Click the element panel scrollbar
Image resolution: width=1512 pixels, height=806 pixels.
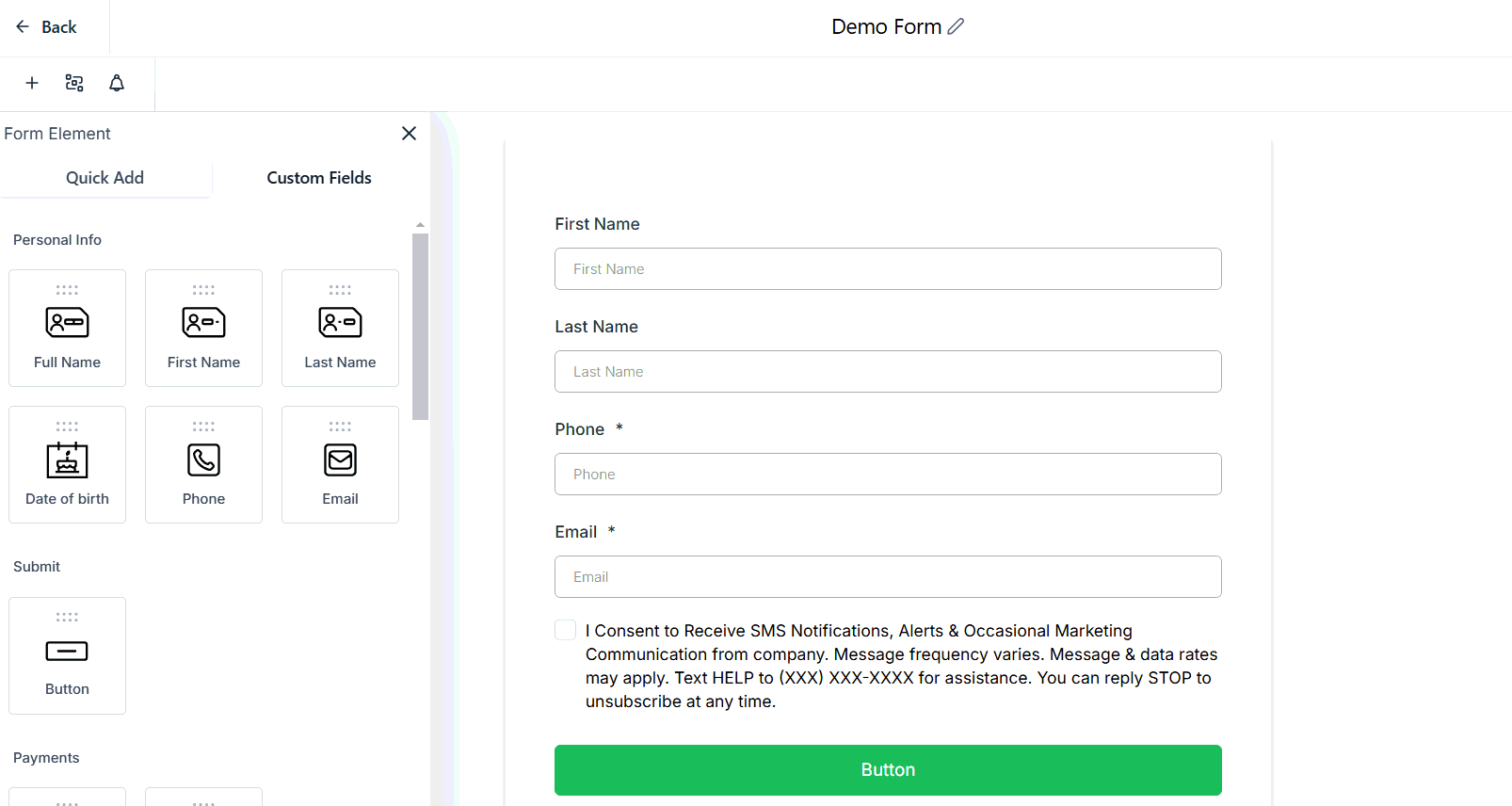pyautogui.click(x=420, y=326)
